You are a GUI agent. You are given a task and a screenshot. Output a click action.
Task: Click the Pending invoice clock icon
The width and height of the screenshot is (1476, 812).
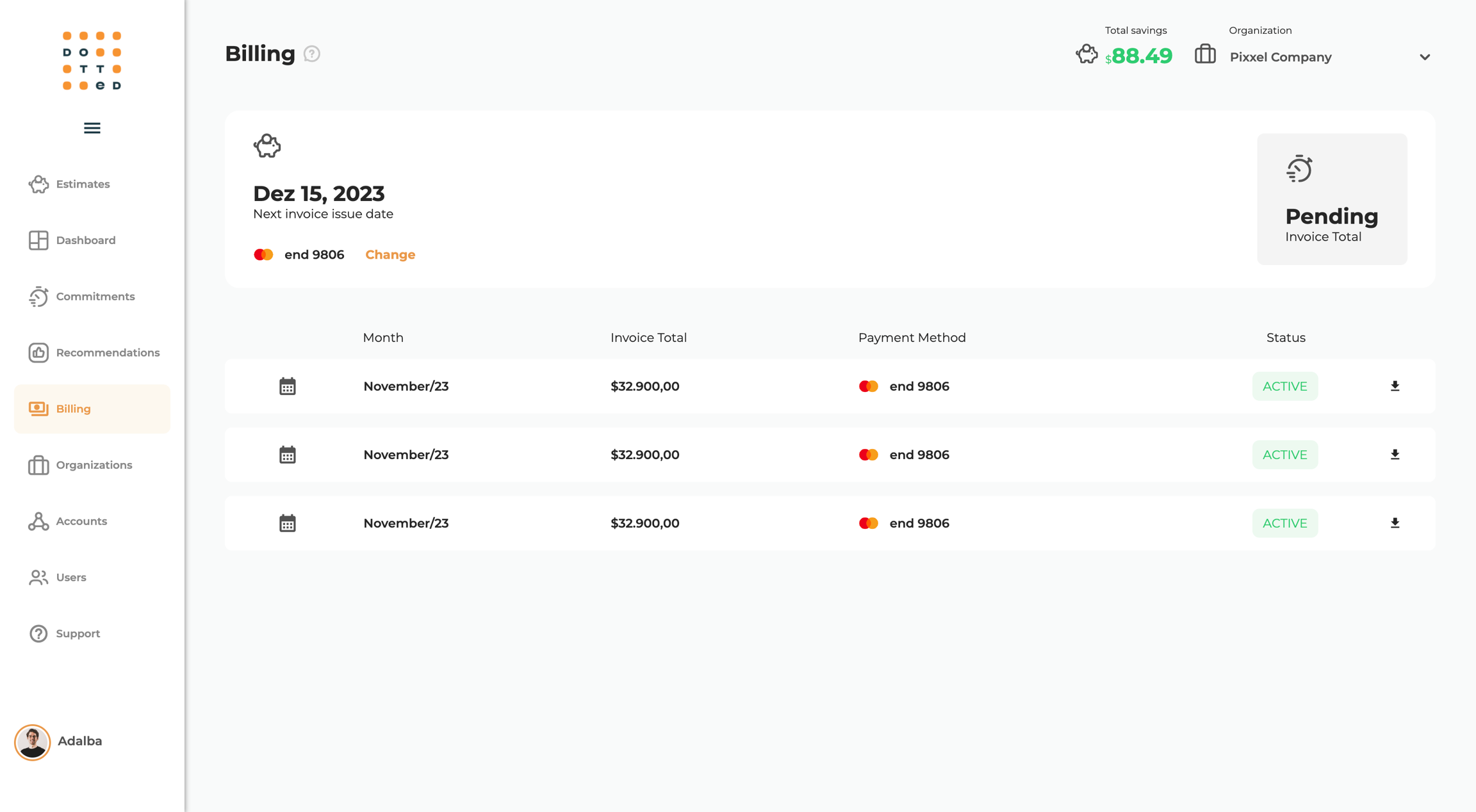[1299, 169]
